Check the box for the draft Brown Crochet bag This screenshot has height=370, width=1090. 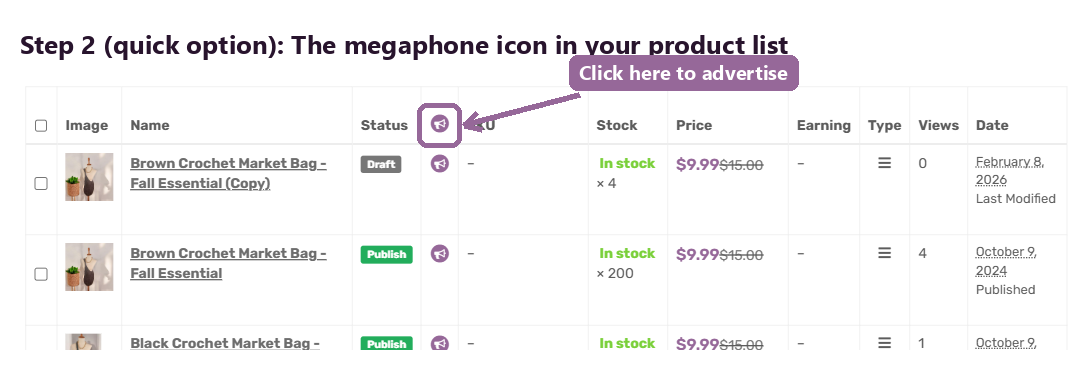tap(41, 184)
